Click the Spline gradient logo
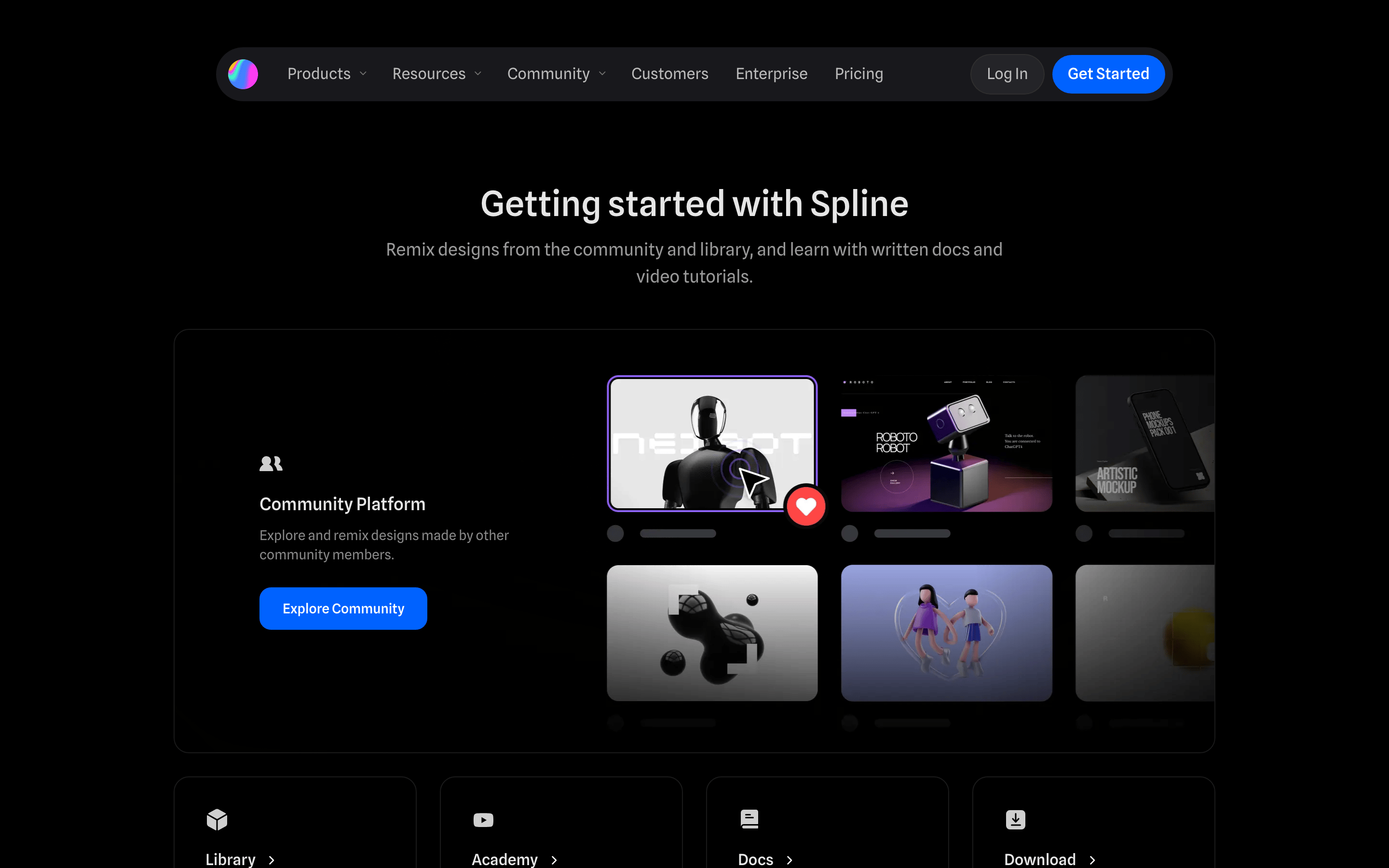This screenshot has width=1389, height=868. coord(243,74)
